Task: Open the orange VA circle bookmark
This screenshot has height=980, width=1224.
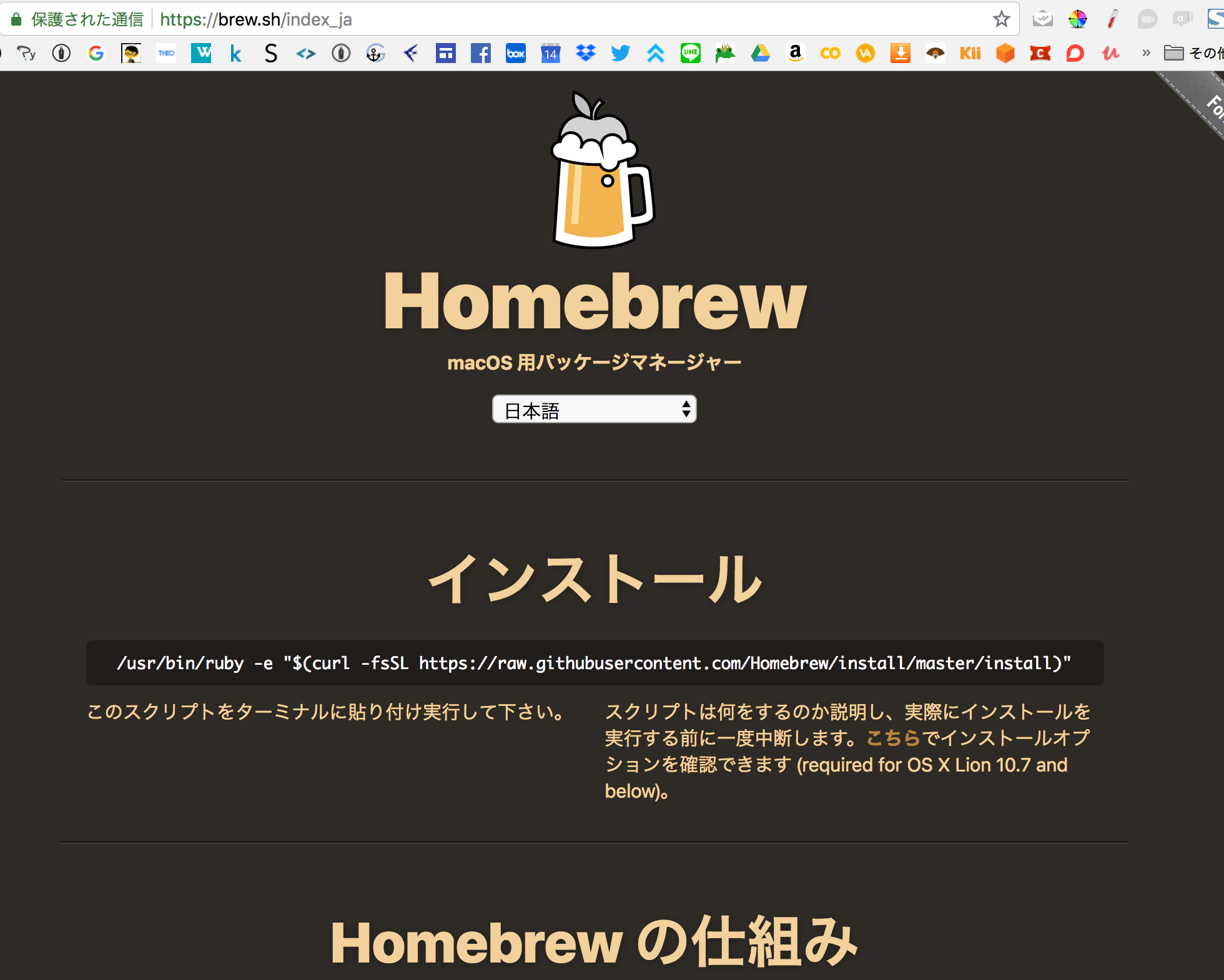Action: [865, 54]
